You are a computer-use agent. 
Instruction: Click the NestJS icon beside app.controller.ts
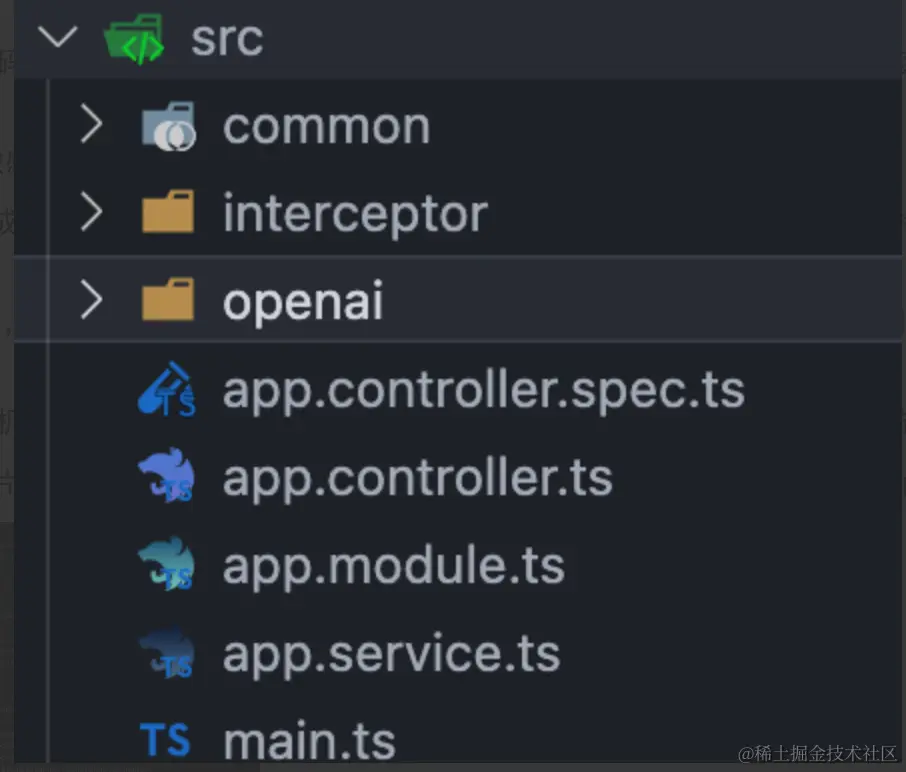pos(167,476)
